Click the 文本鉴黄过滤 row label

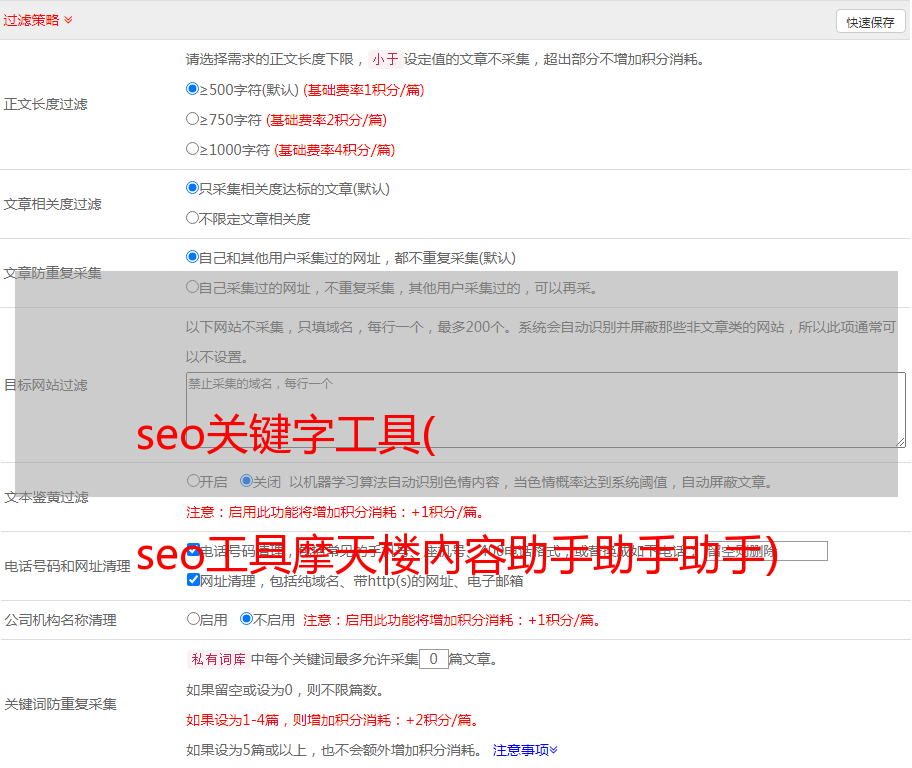(x=47, y=497)
